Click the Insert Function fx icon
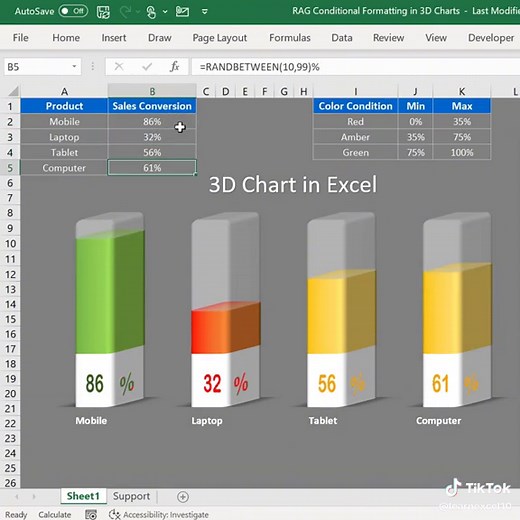 point(174,67)
